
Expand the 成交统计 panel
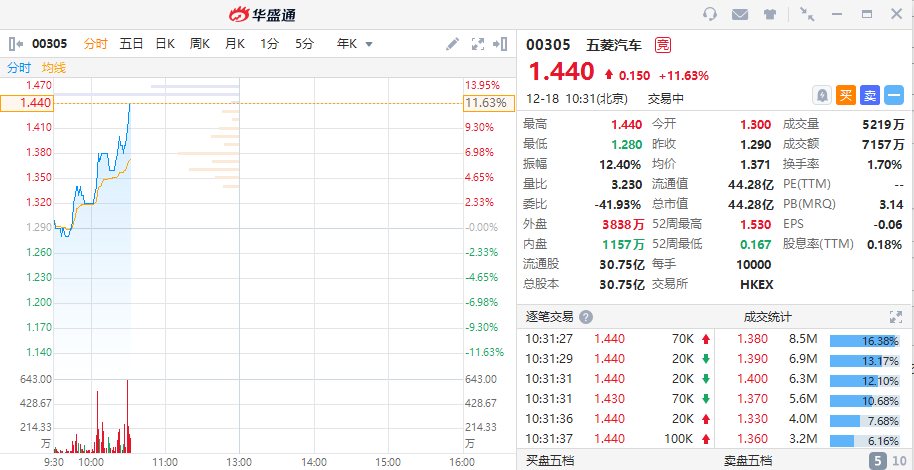tap(896, 317)
